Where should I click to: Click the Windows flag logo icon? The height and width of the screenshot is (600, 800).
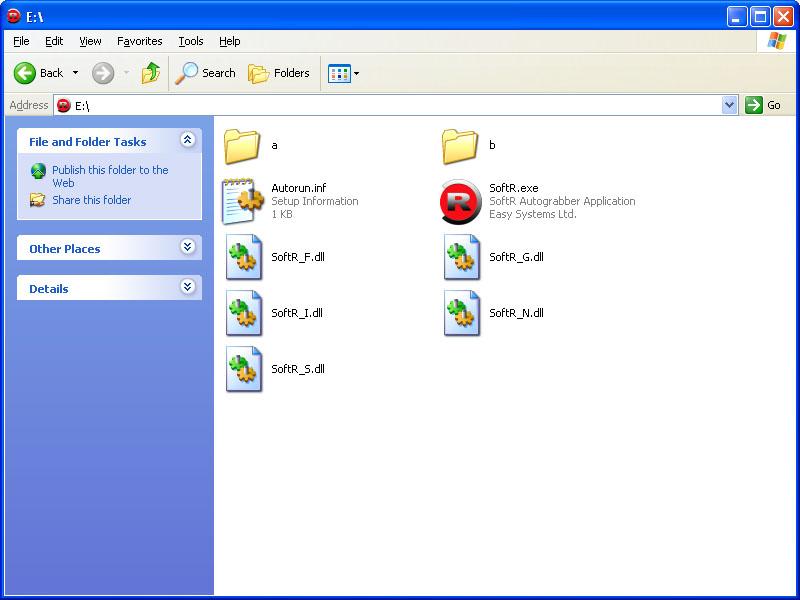pos(776,41)
